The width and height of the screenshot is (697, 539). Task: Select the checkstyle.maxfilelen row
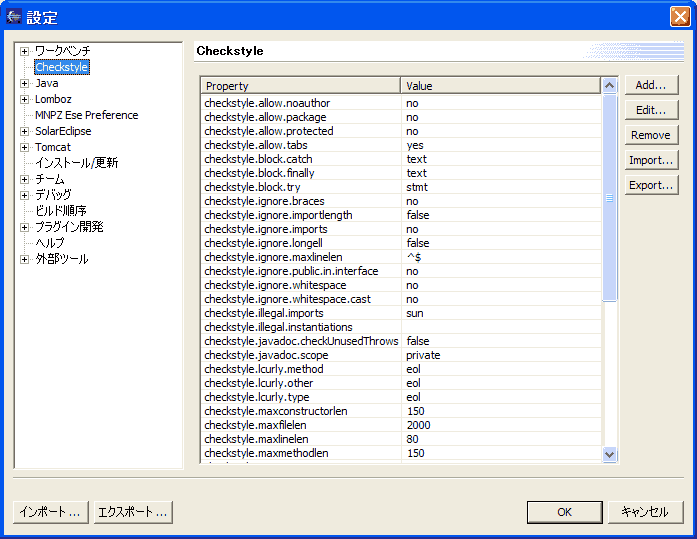tap(401, 425)
